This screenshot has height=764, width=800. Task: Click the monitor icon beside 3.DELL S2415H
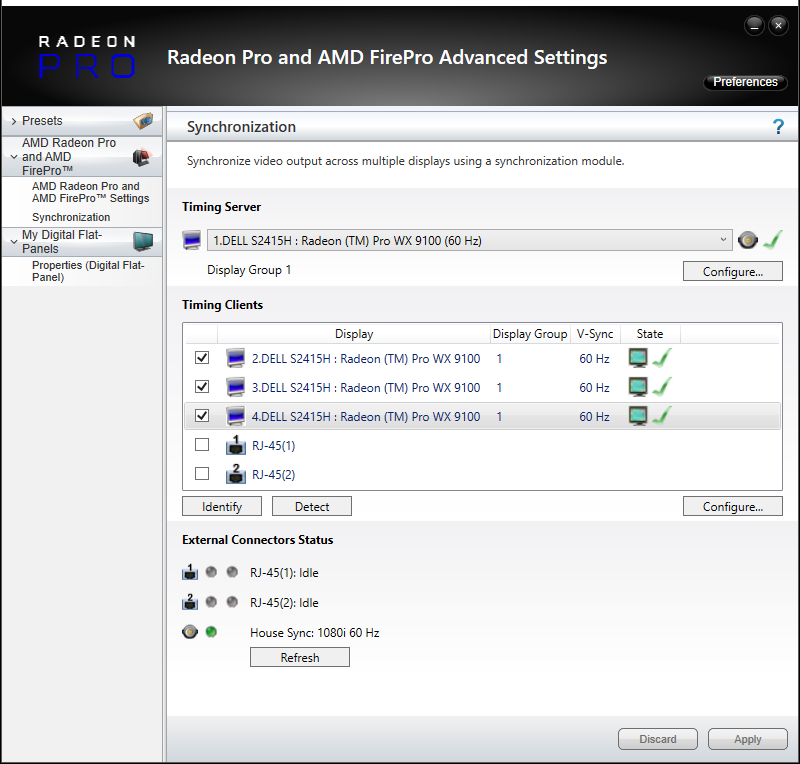click(x=236, y=388)
